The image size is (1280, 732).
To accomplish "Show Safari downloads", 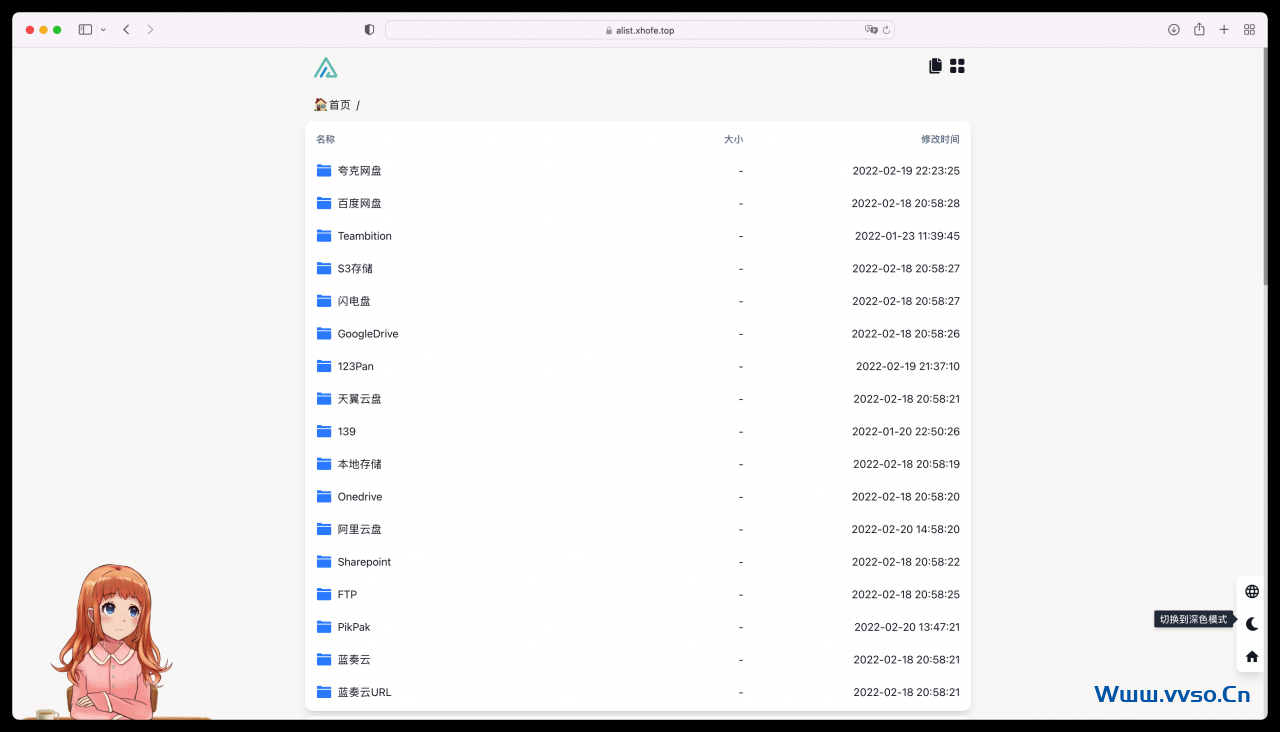I will coord(1173,29).
